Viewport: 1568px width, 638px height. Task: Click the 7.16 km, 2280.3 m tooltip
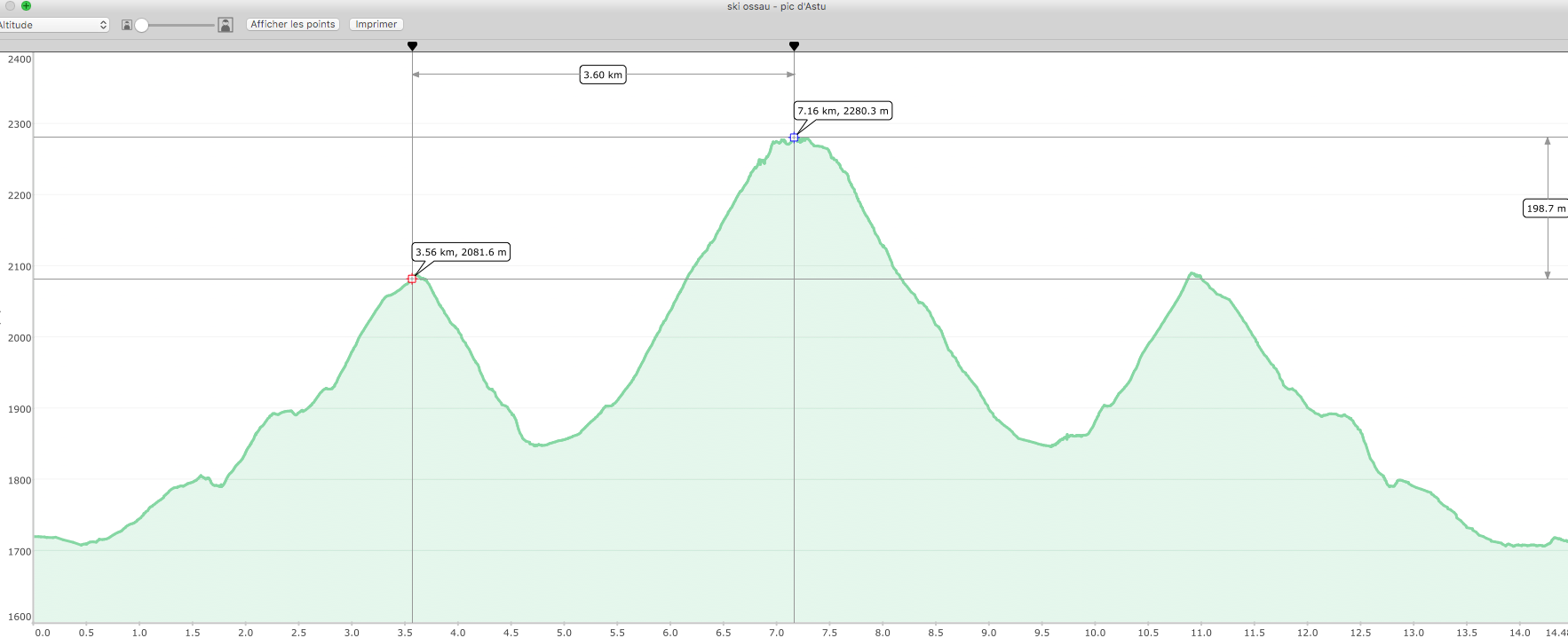point(843,111)
